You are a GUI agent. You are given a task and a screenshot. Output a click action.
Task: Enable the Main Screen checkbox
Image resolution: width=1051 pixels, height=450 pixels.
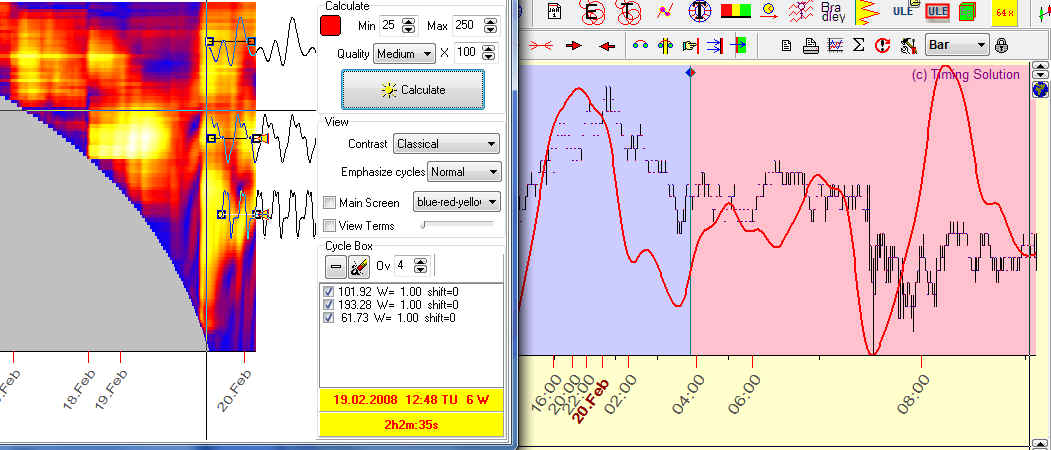[331, 203]
